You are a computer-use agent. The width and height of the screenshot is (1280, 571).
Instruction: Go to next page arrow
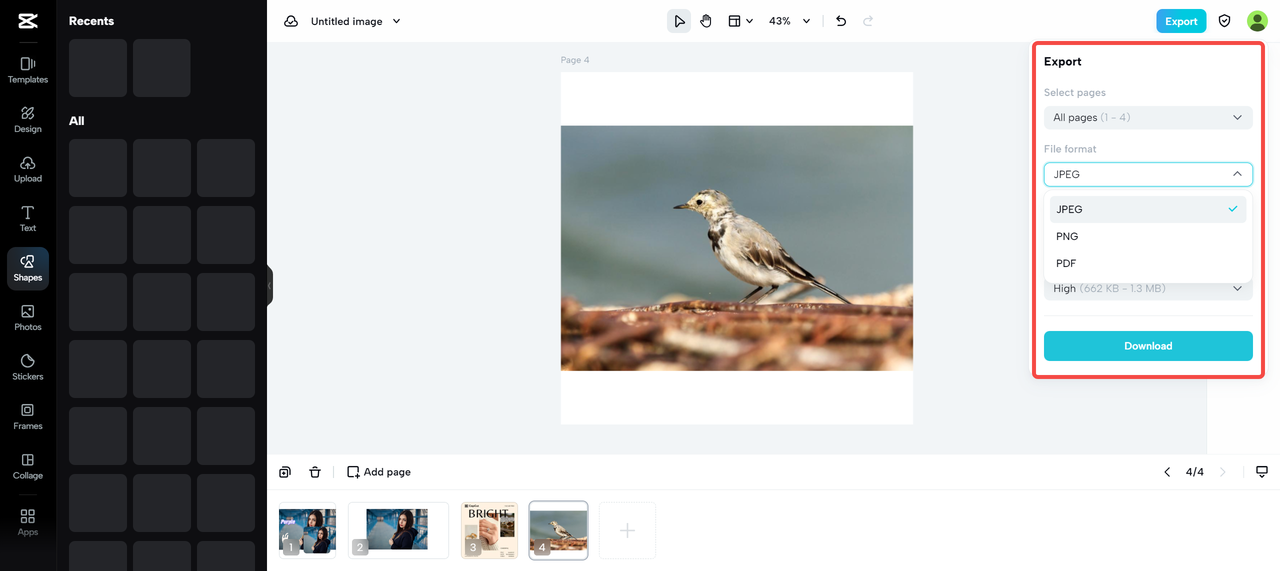1223,472
